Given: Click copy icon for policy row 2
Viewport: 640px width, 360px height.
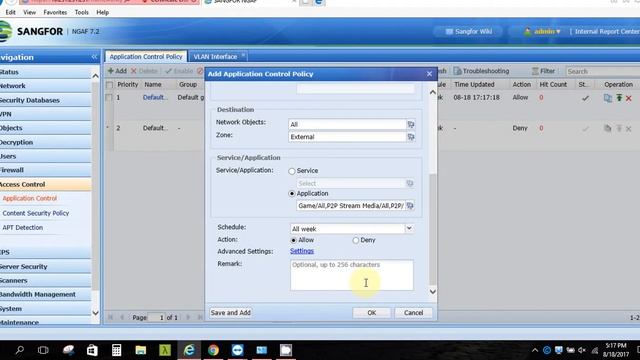Looking at the screenshot, I should [x=607, y=128].
